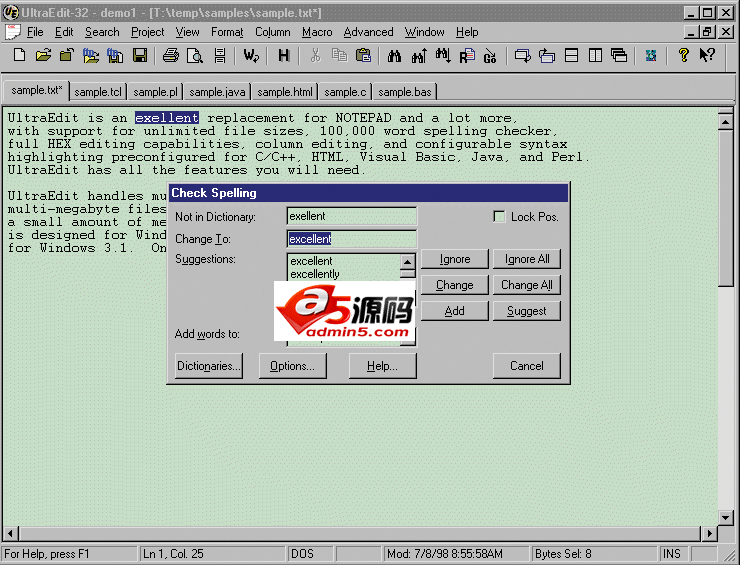The image size is (740, 565).
Task: Open the Dictionaries... dialog button
Action: (x=209, y=366)
